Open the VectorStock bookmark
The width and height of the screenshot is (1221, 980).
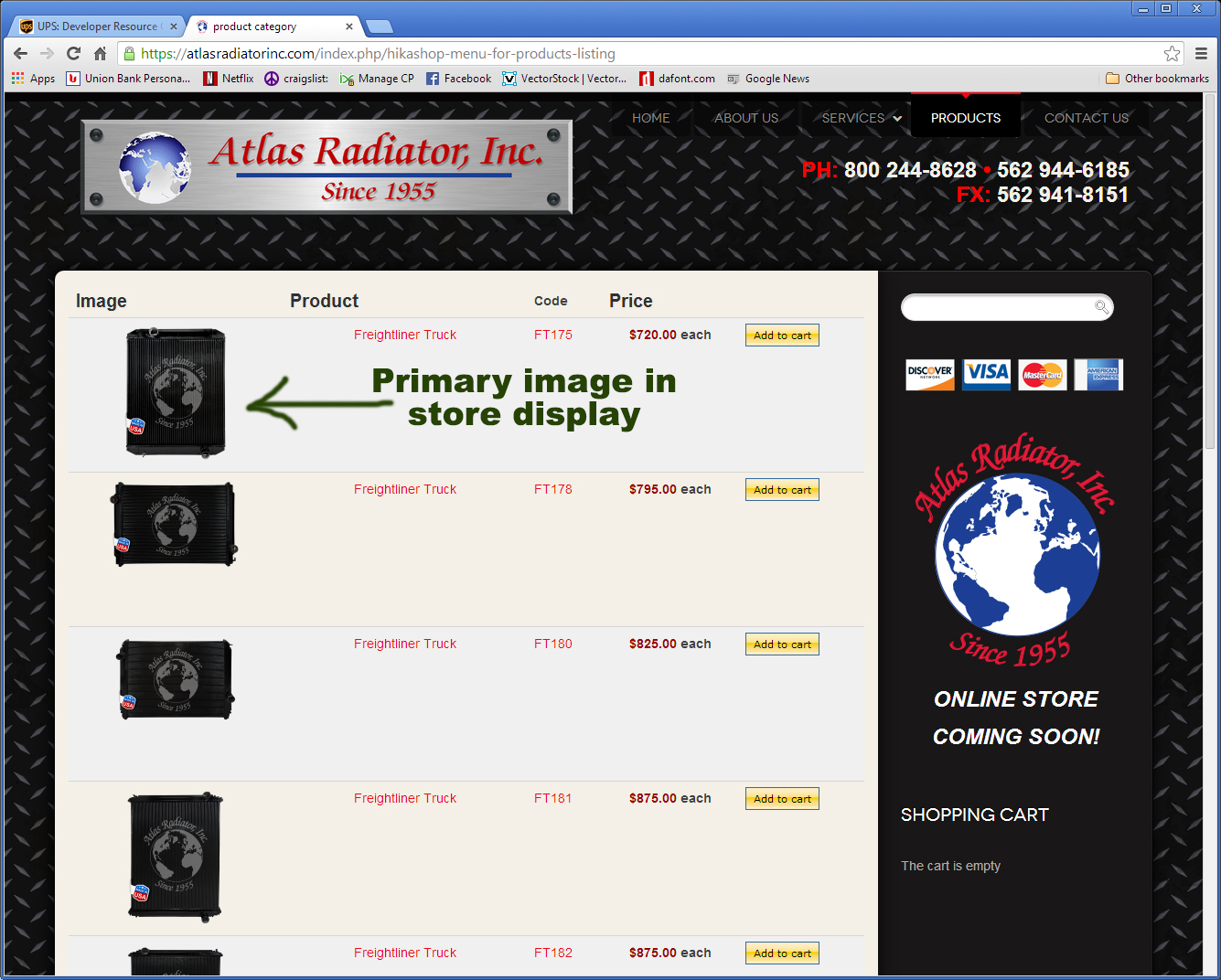[564, 79]
